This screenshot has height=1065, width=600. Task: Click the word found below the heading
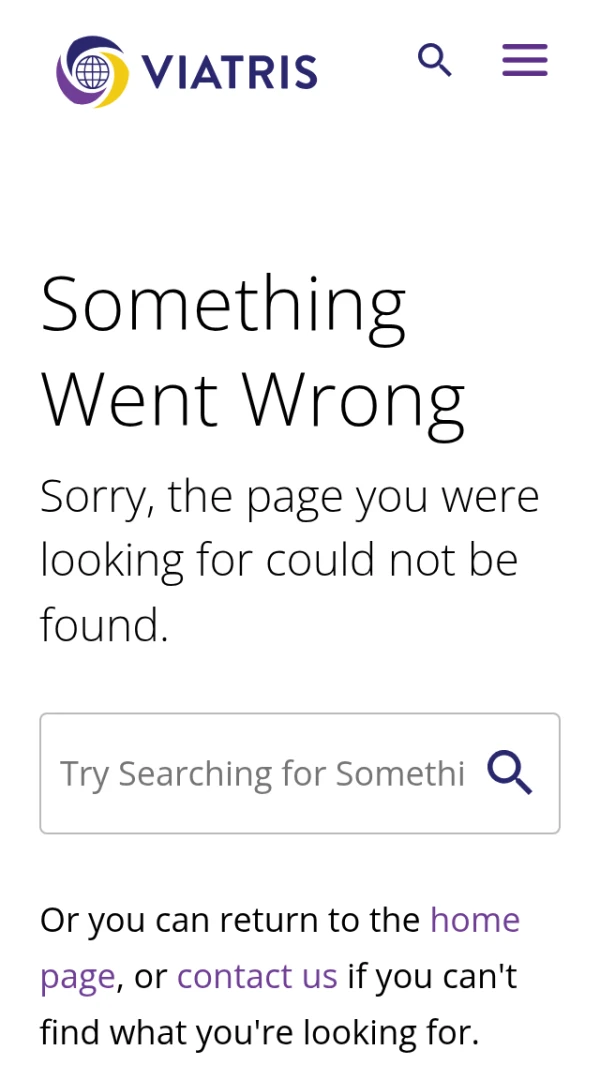pos(103,625)
